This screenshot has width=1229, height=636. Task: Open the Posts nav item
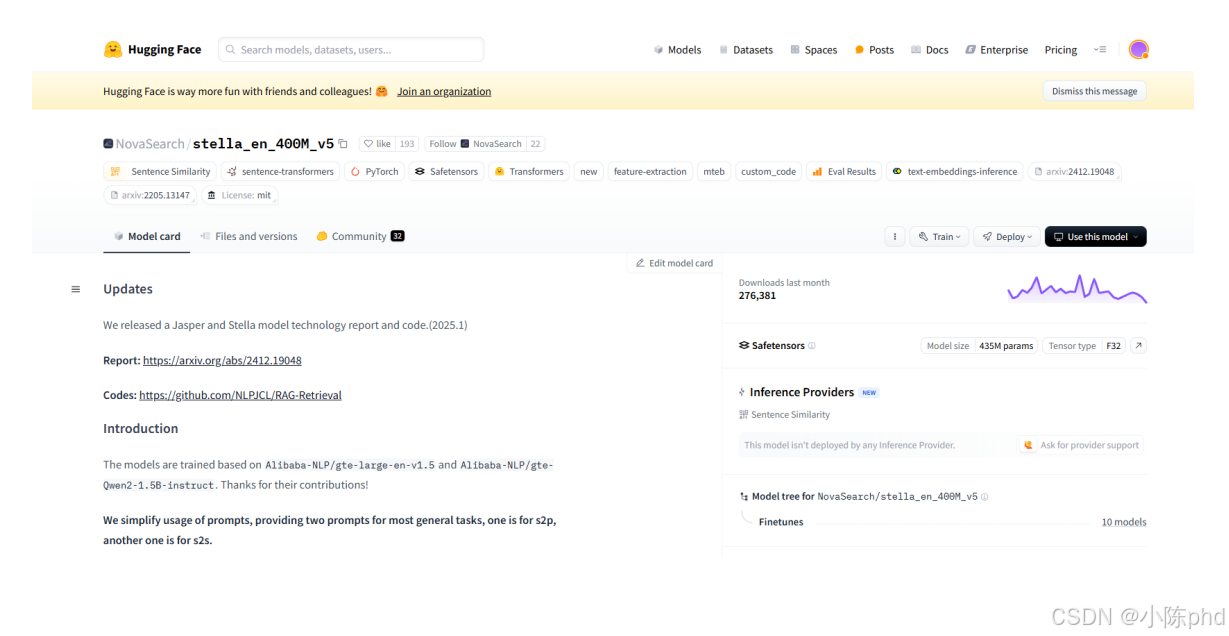(874, 50)
